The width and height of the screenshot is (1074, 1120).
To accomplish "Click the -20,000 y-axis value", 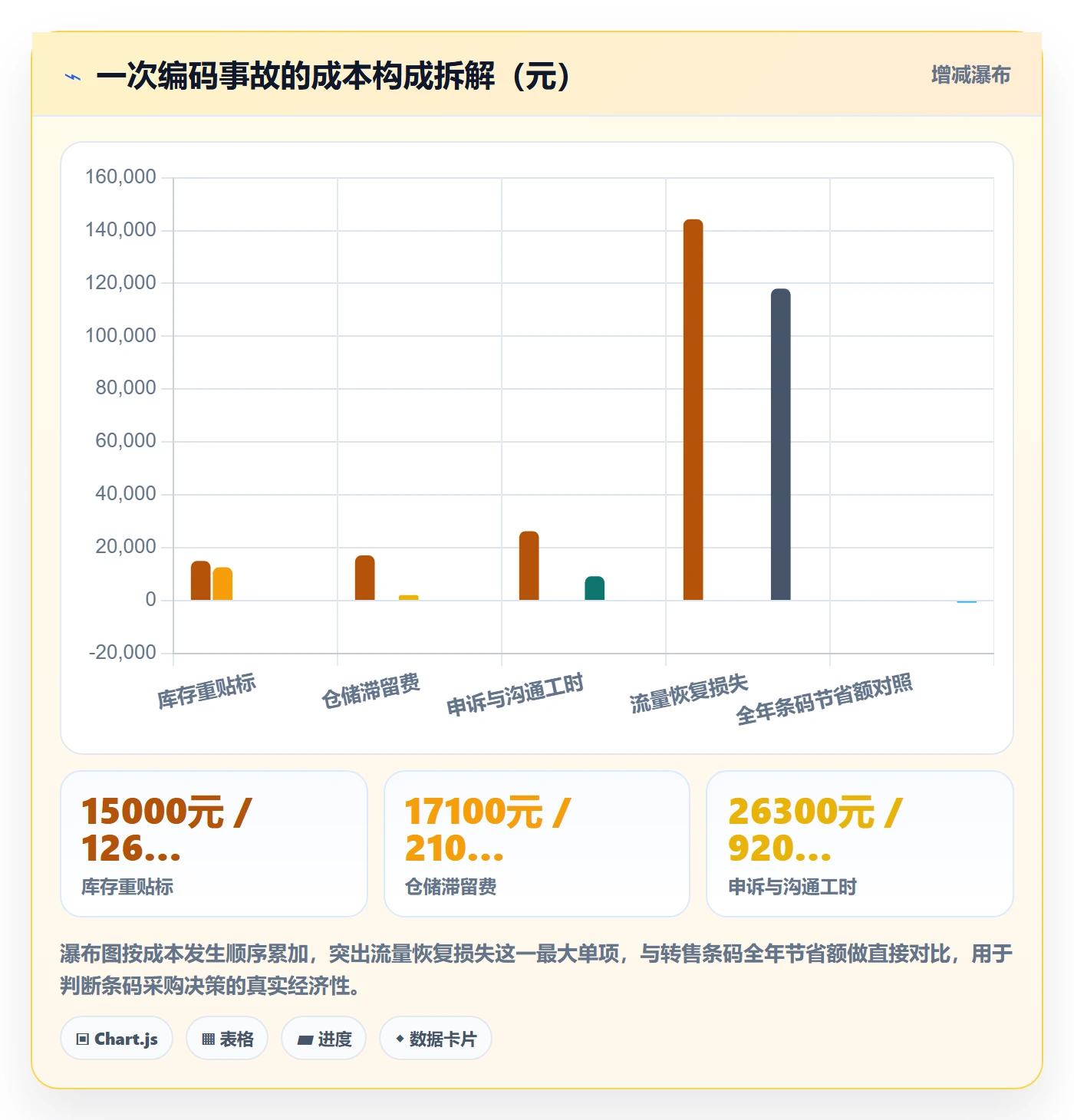I will (123, 653).
